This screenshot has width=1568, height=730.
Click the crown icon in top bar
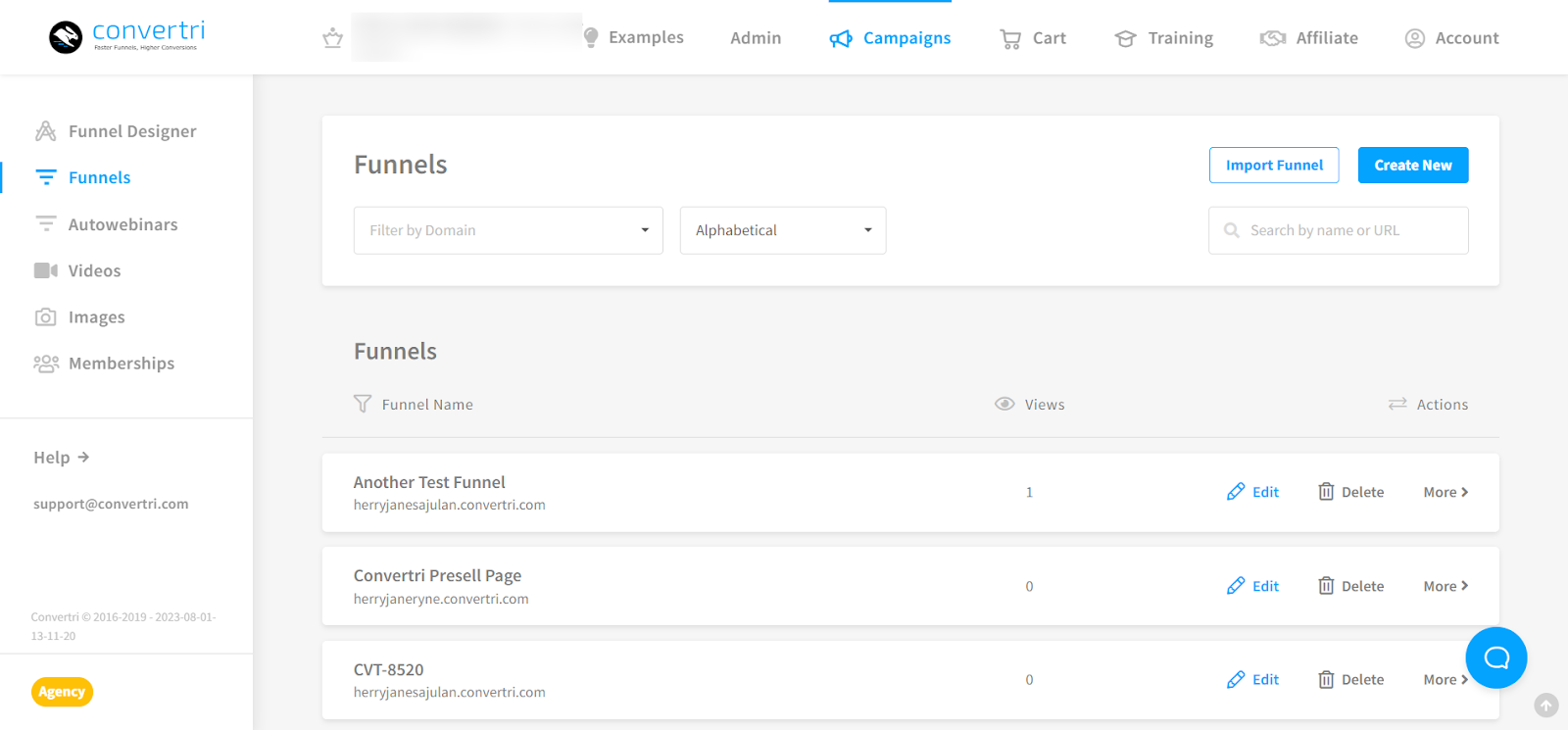point(332,38)
